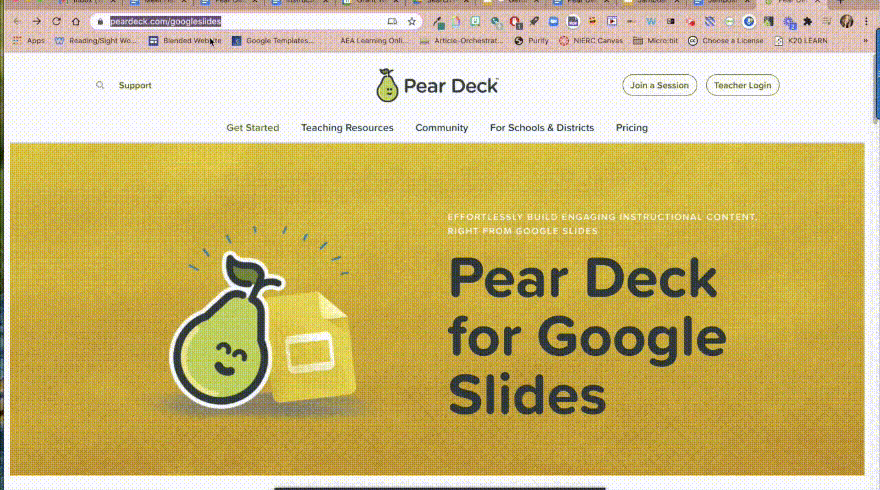The width and height of the screenshot is (880, 490).
Task: Click the rocket extension icon
Action: click(x=534, y=21)
